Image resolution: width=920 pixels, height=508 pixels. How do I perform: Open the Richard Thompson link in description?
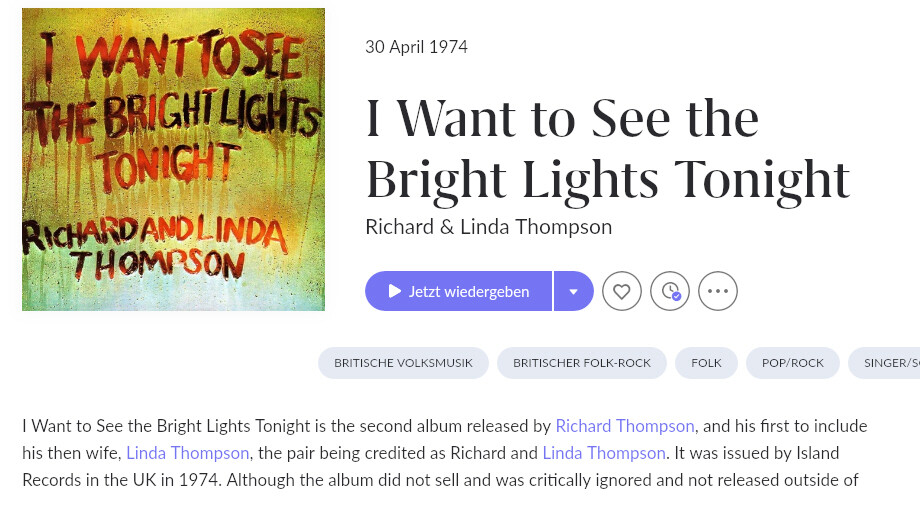(625, 426)
